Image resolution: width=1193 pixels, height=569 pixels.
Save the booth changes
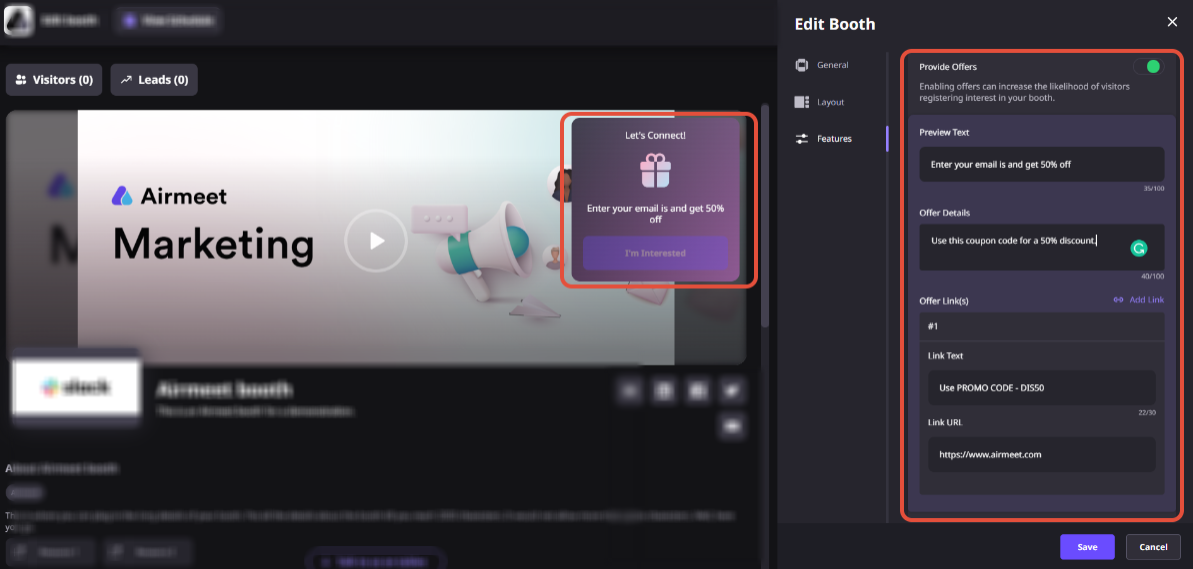click(1087, 547)
